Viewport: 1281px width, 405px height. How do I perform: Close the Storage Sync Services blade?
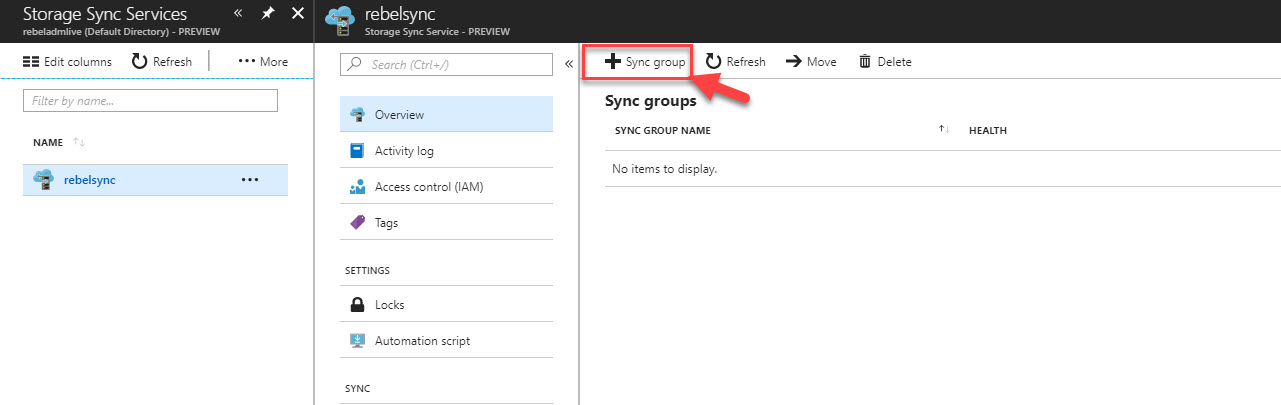tap(297, 13)
